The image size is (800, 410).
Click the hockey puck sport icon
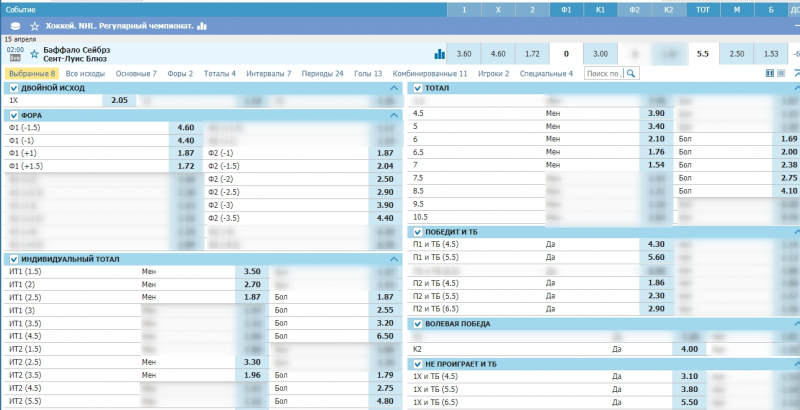point(13,25)
